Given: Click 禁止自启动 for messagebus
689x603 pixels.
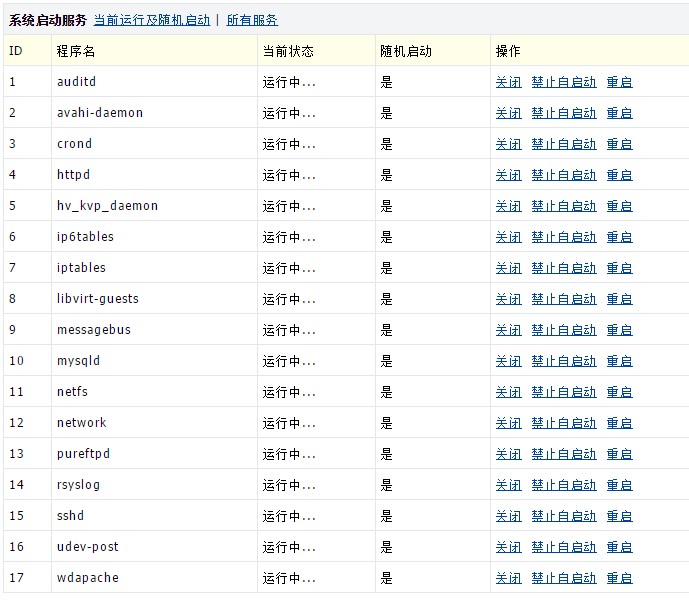Looking at the screenshot, I should [x=564, y=330].
